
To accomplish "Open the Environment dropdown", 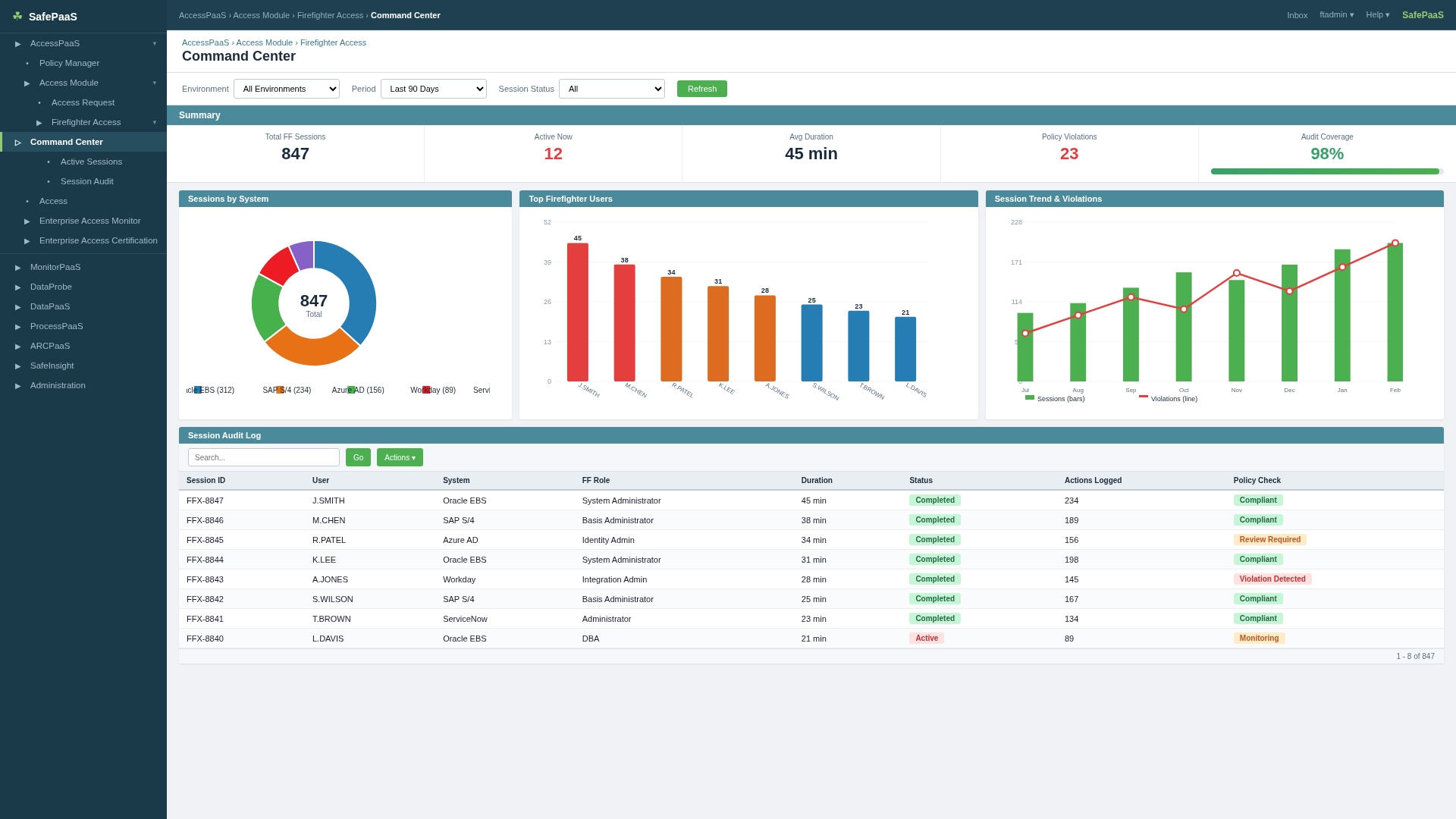I will [x=286, y=89].
